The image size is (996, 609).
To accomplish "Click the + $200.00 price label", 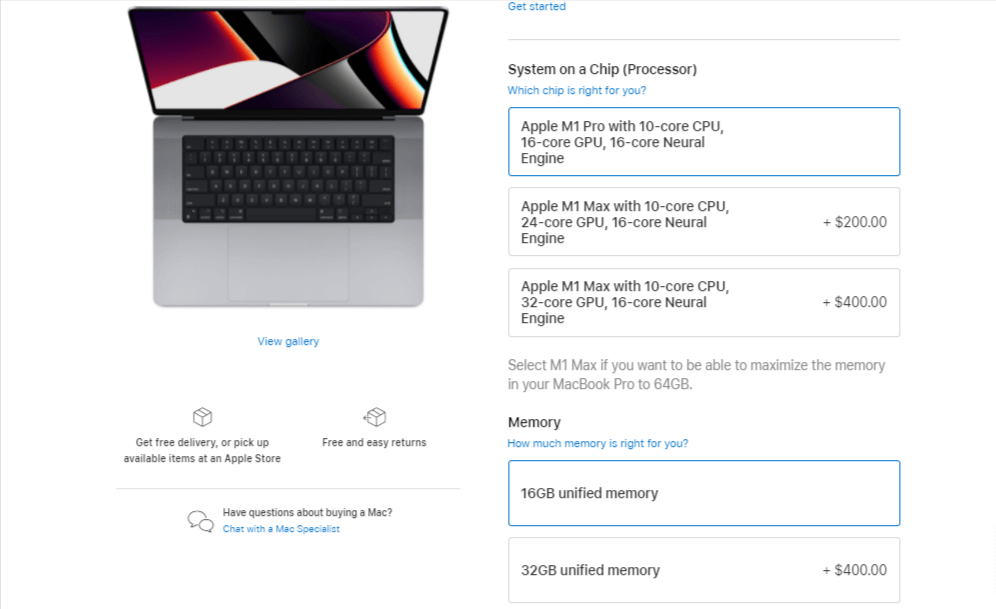I will (855, 222).
